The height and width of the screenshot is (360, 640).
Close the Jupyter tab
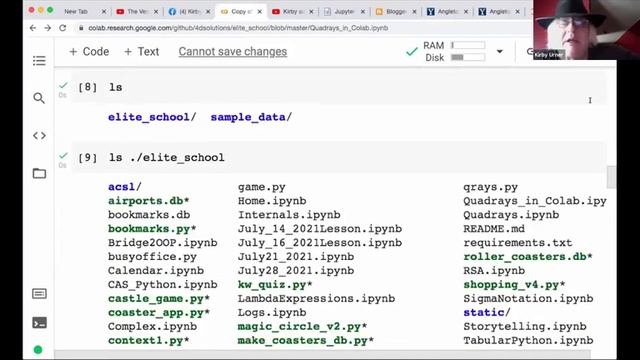pos(362,12)
